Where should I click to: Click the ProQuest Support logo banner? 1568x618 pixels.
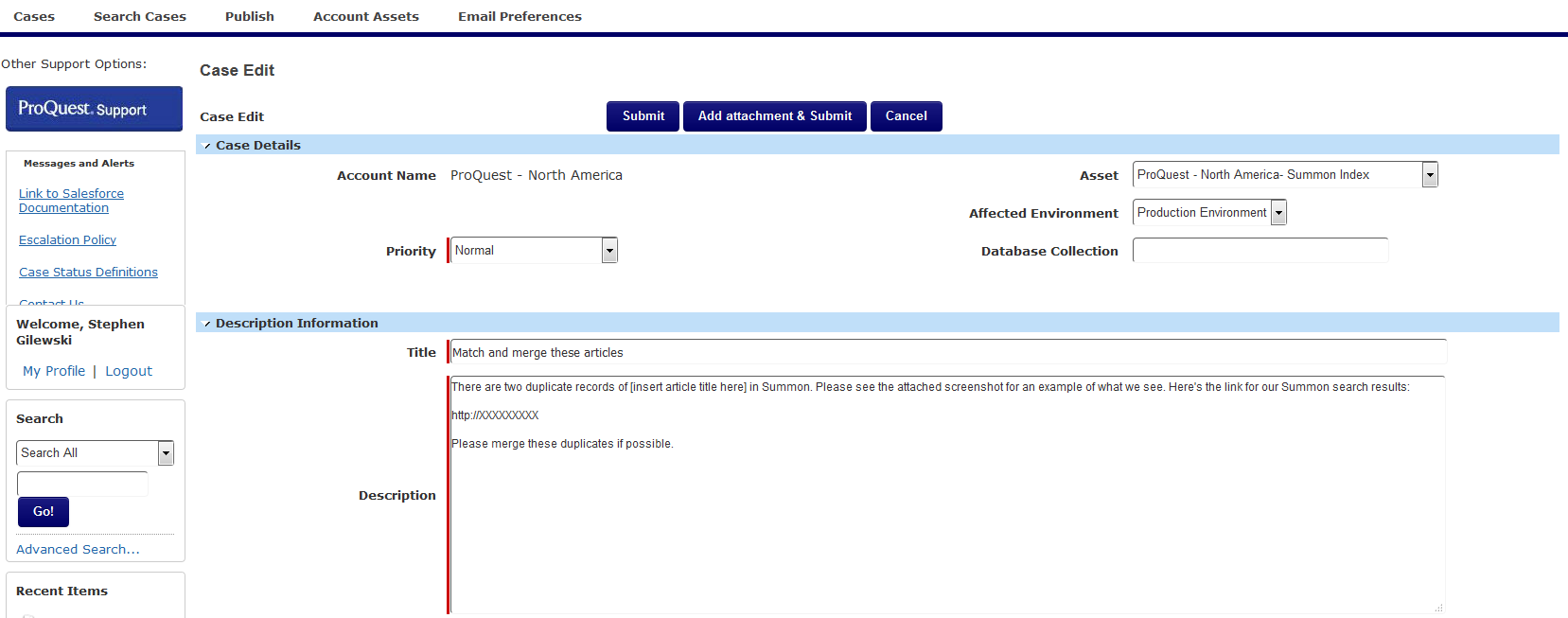click(95, 109)
